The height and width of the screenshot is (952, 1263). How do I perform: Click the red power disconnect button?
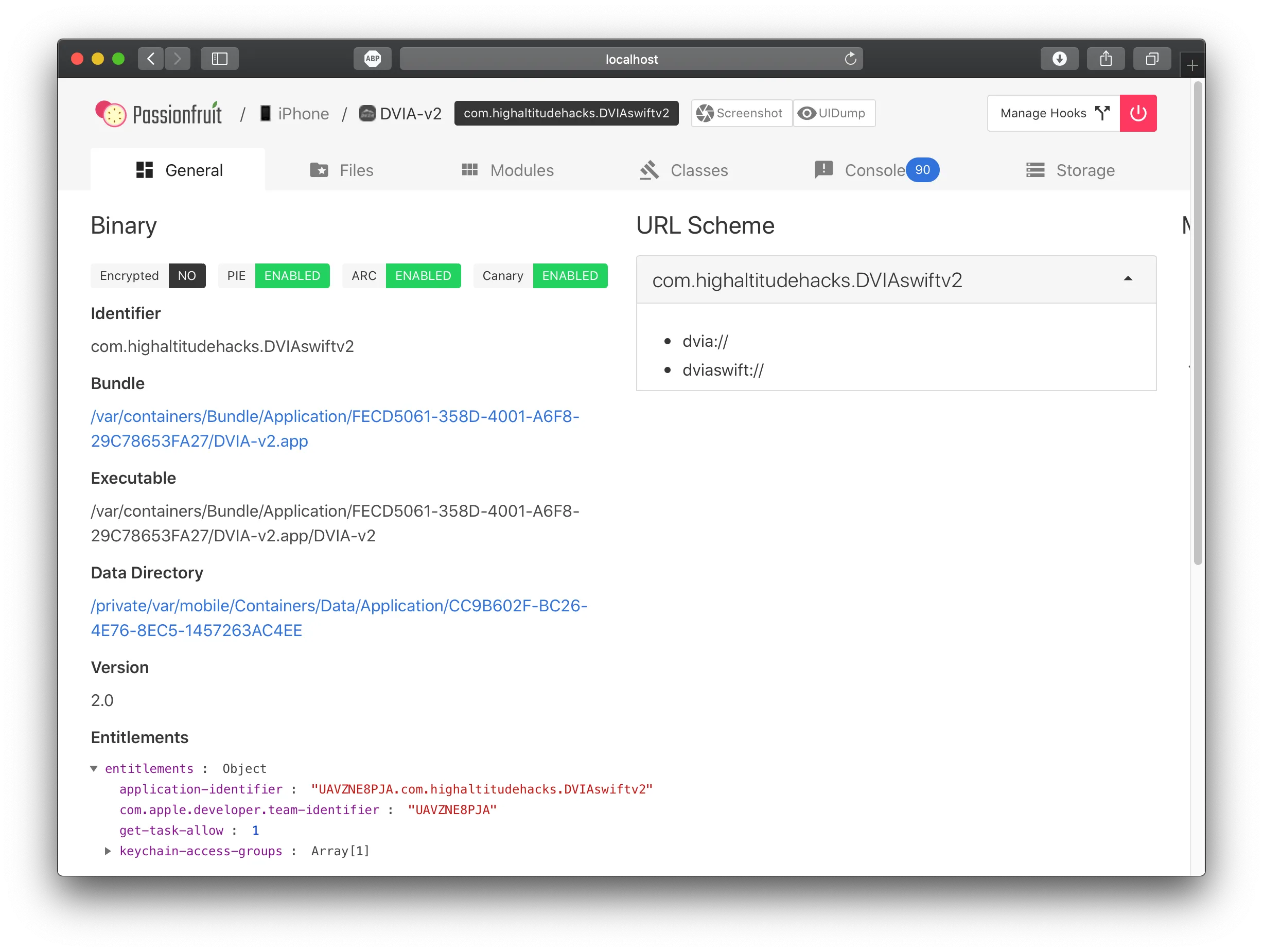point(1137,113)
